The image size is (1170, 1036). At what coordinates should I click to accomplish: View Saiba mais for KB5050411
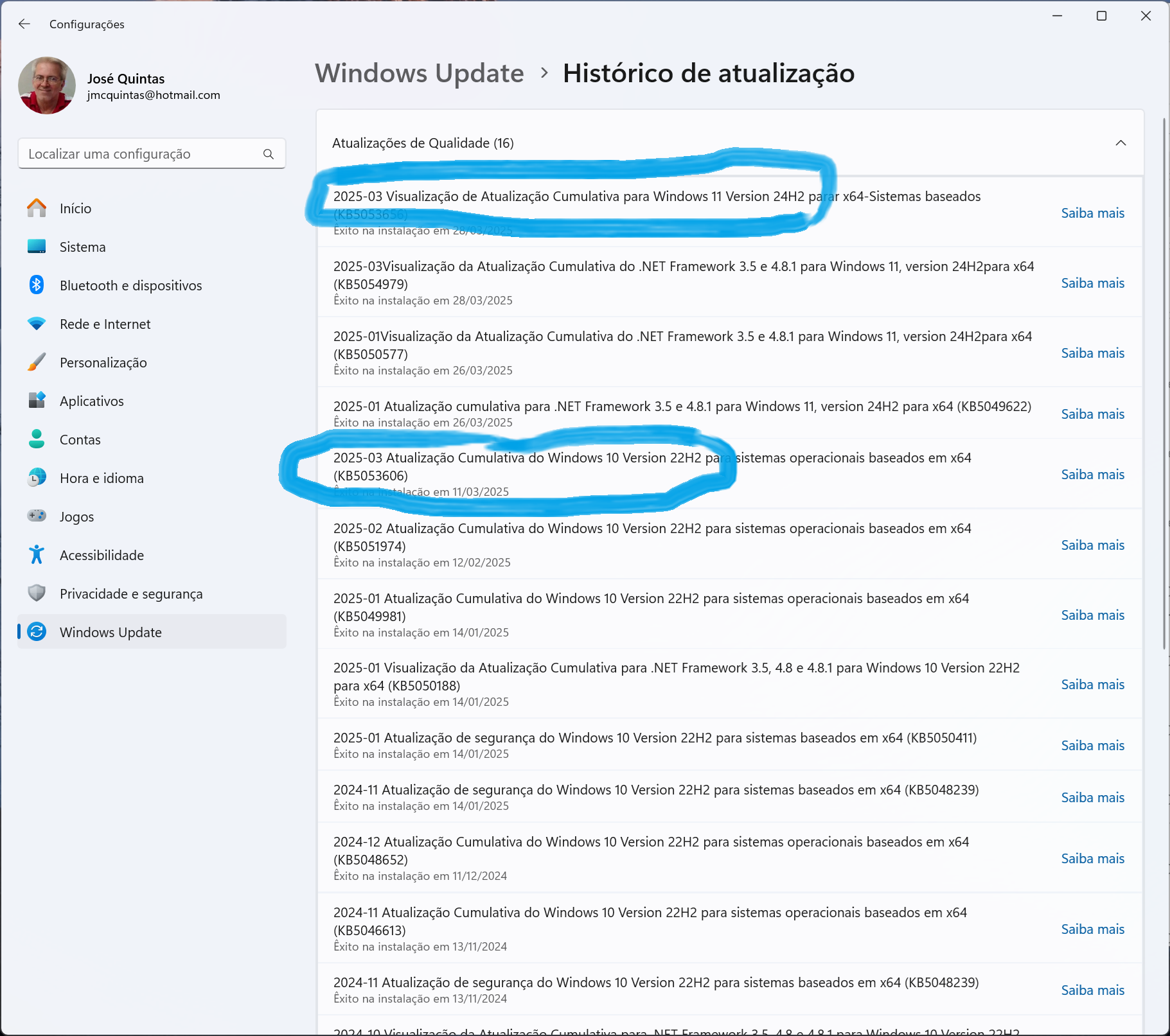coord(1092,746)
